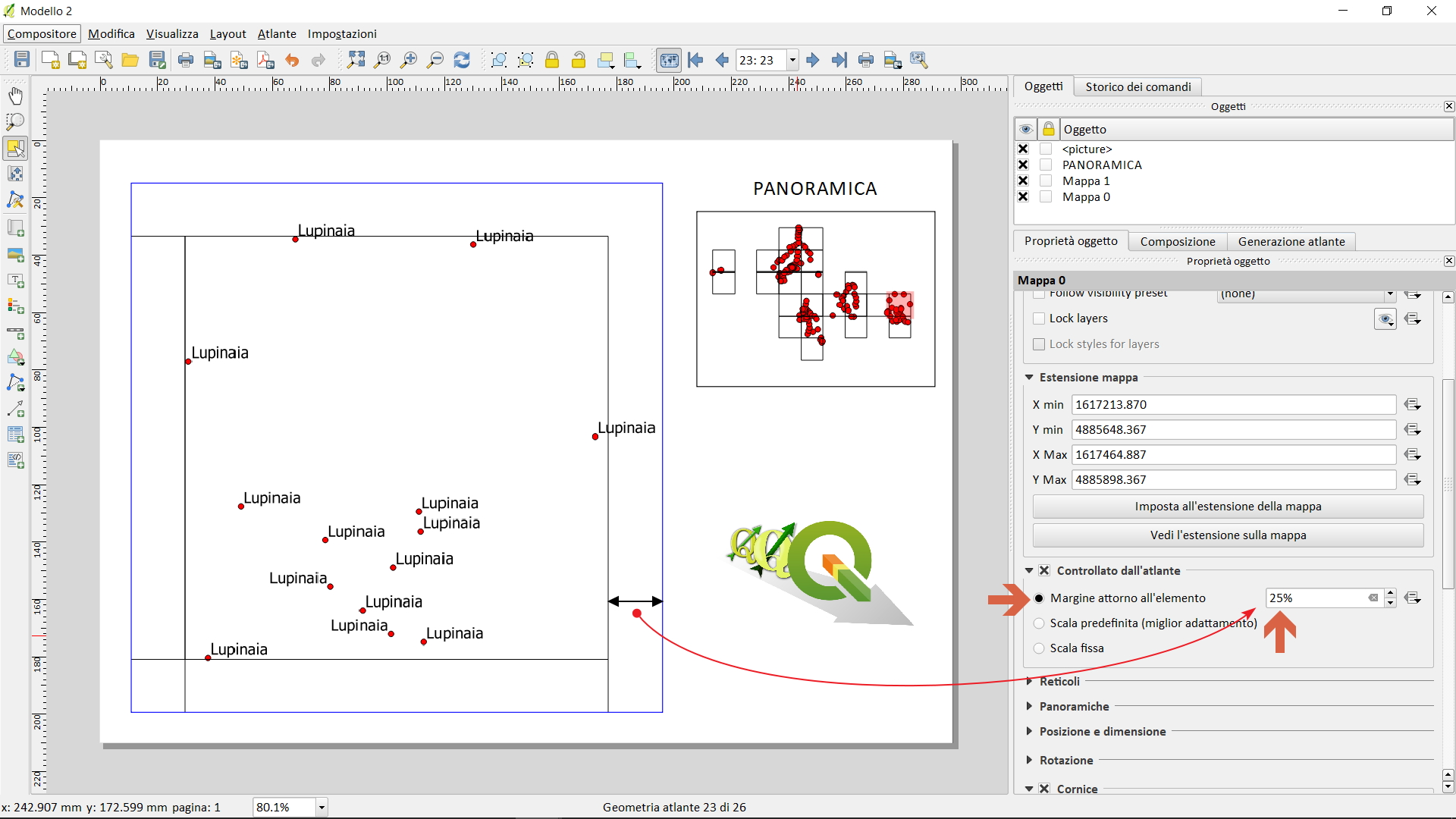This screenshot has width=1456, height=819.
Task: Toggle visibility of PANORAMICA item
Action: pyautogui.click(x=1023, y=165)
